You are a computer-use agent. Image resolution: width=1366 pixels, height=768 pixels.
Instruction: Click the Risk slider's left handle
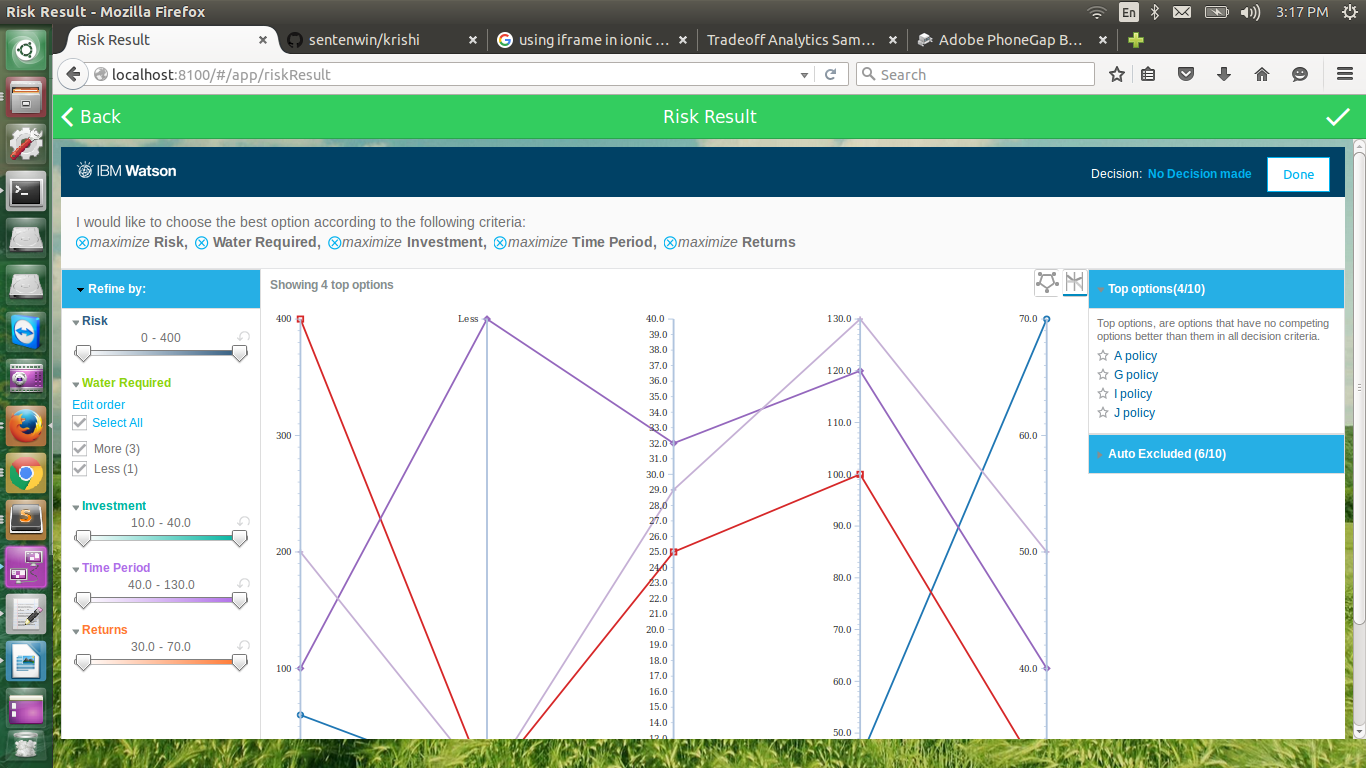click(x=83, y=353)
